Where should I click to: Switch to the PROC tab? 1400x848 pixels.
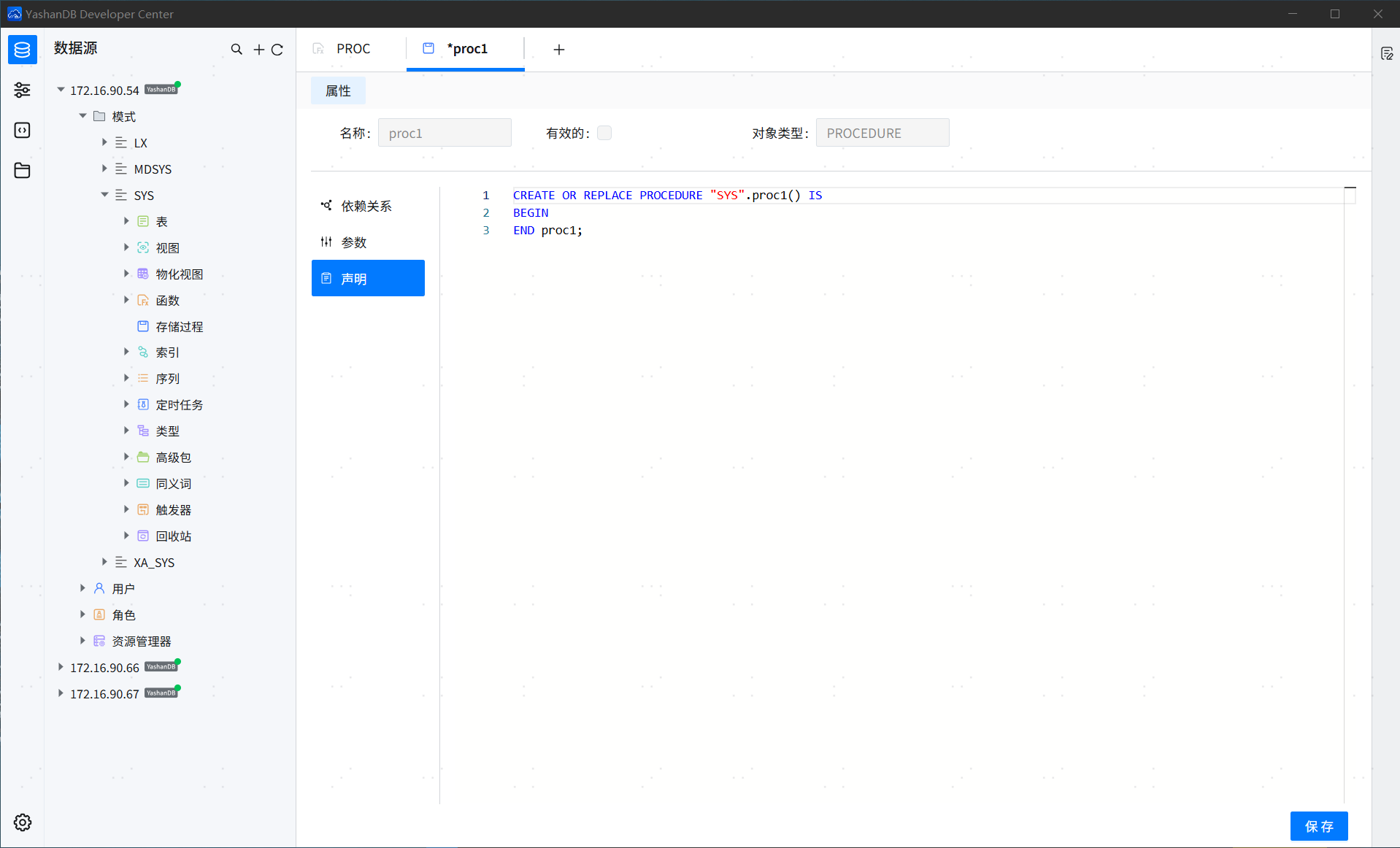pyautogui.click(x=353, y=49)
